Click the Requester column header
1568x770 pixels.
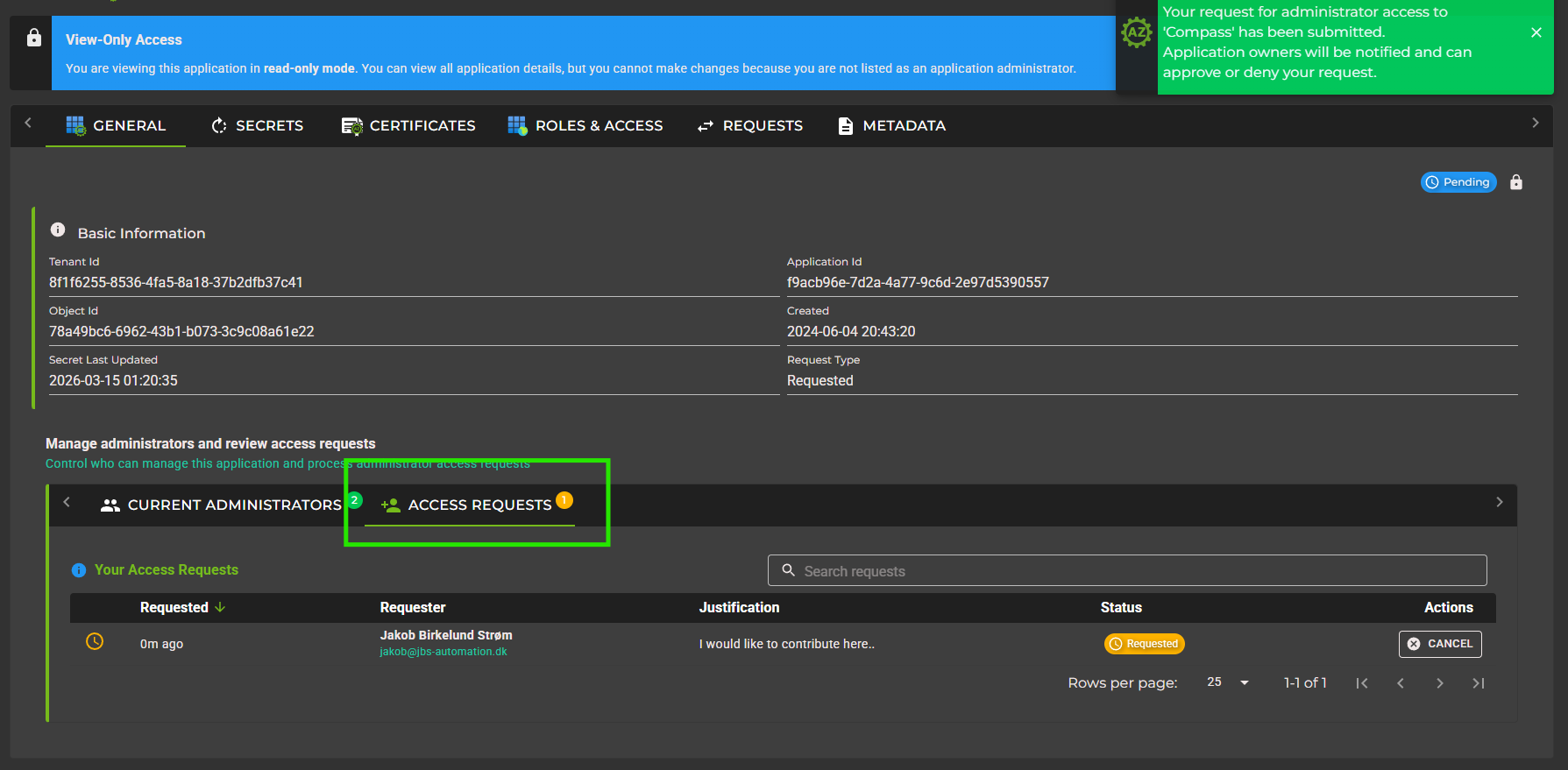coord(413,607)
